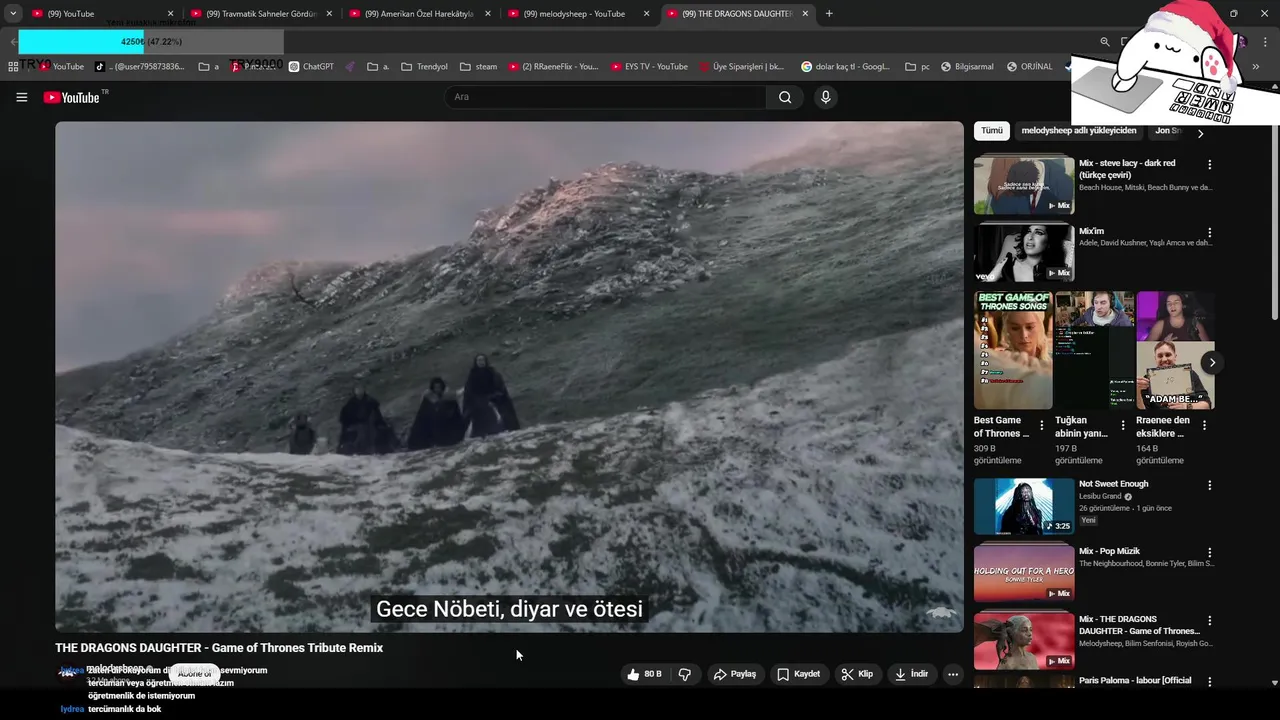Open the Mix'im thumbnail
This screenshot has height=720, width=1280.
click(x=1024, y=252)
